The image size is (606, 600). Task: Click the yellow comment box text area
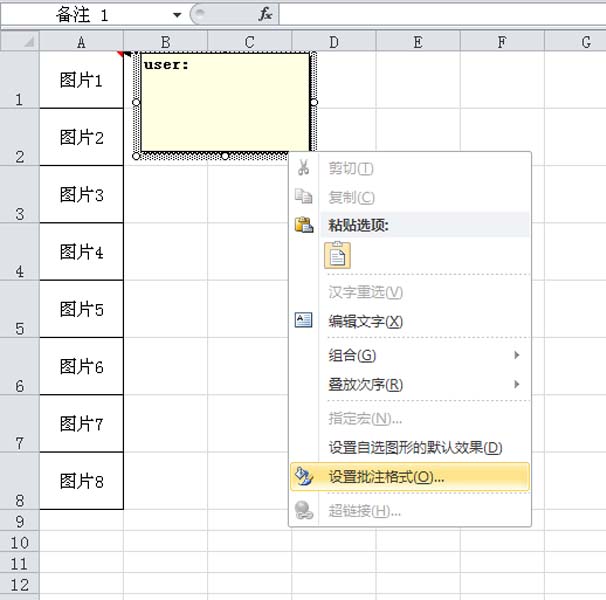[225, 105]
